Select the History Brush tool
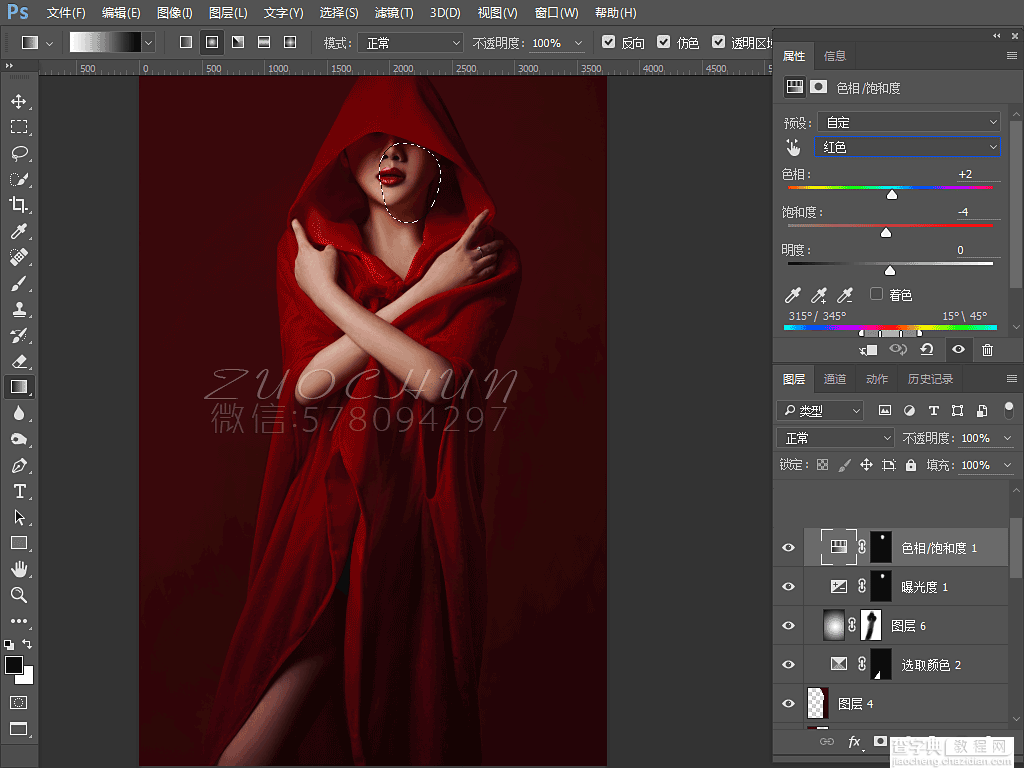 (18, 335)
